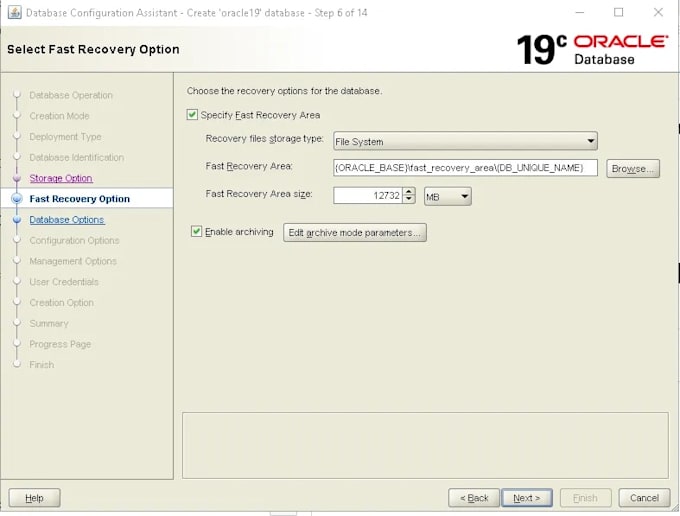Close the Database Configuration Assistant window

click(x=658, y=12)
